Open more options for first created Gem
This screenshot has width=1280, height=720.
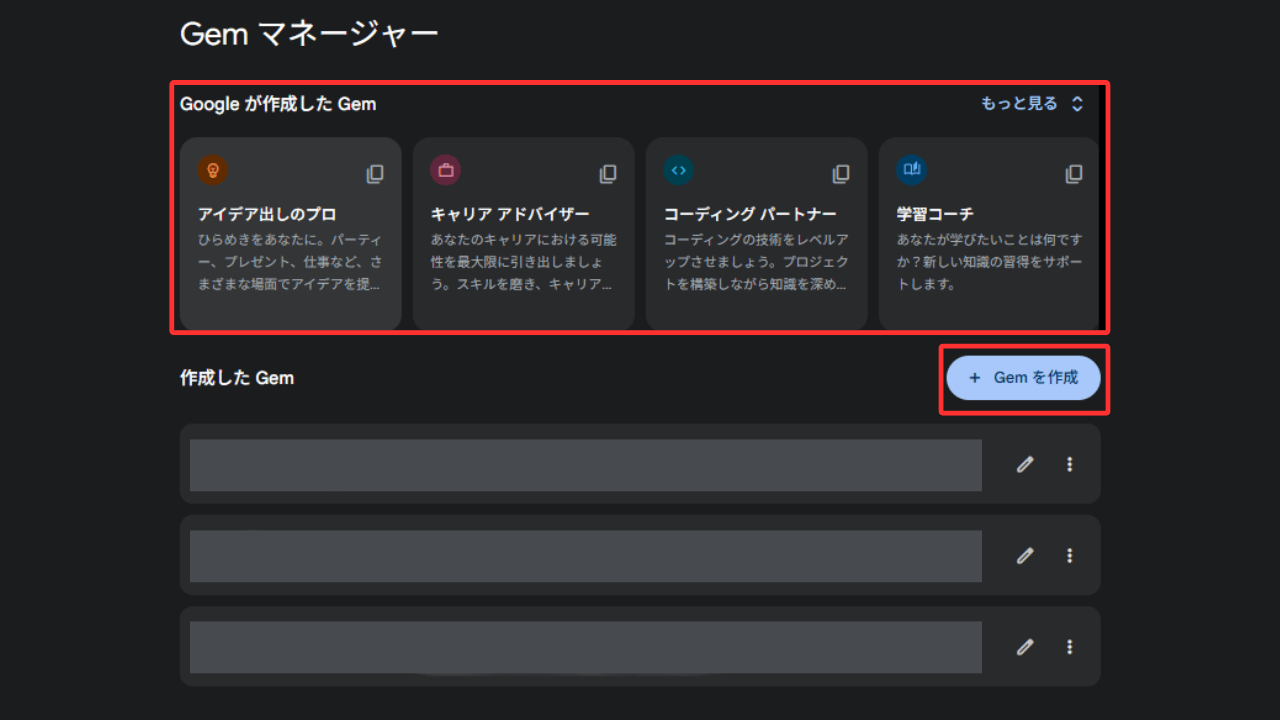click(1070, 464)
